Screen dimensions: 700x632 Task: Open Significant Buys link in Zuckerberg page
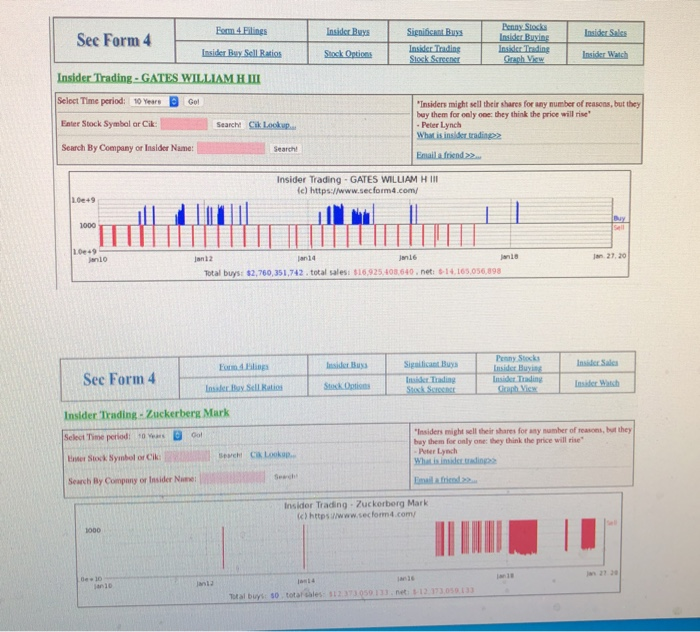click(431, 364)
